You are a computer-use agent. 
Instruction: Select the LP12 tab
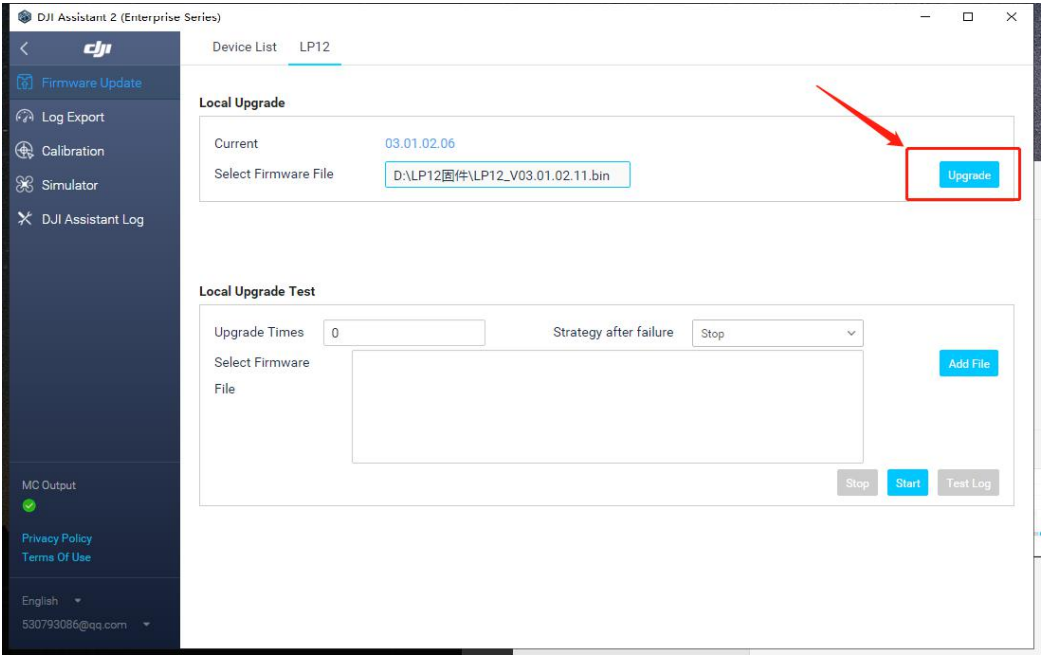pos(314,47)
